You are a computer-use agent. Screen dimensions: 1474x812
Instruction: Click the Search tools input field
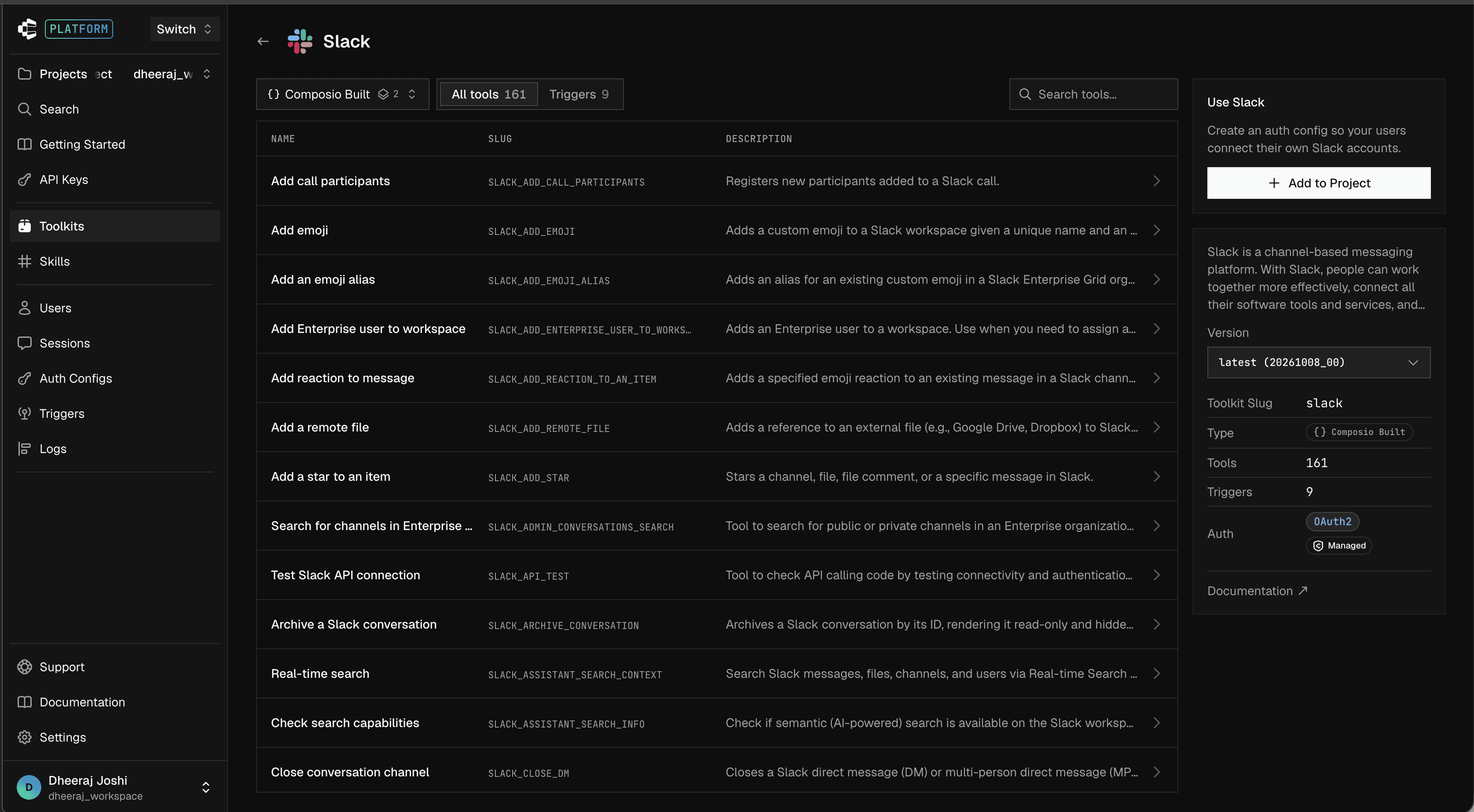(x=1093, y=94)
